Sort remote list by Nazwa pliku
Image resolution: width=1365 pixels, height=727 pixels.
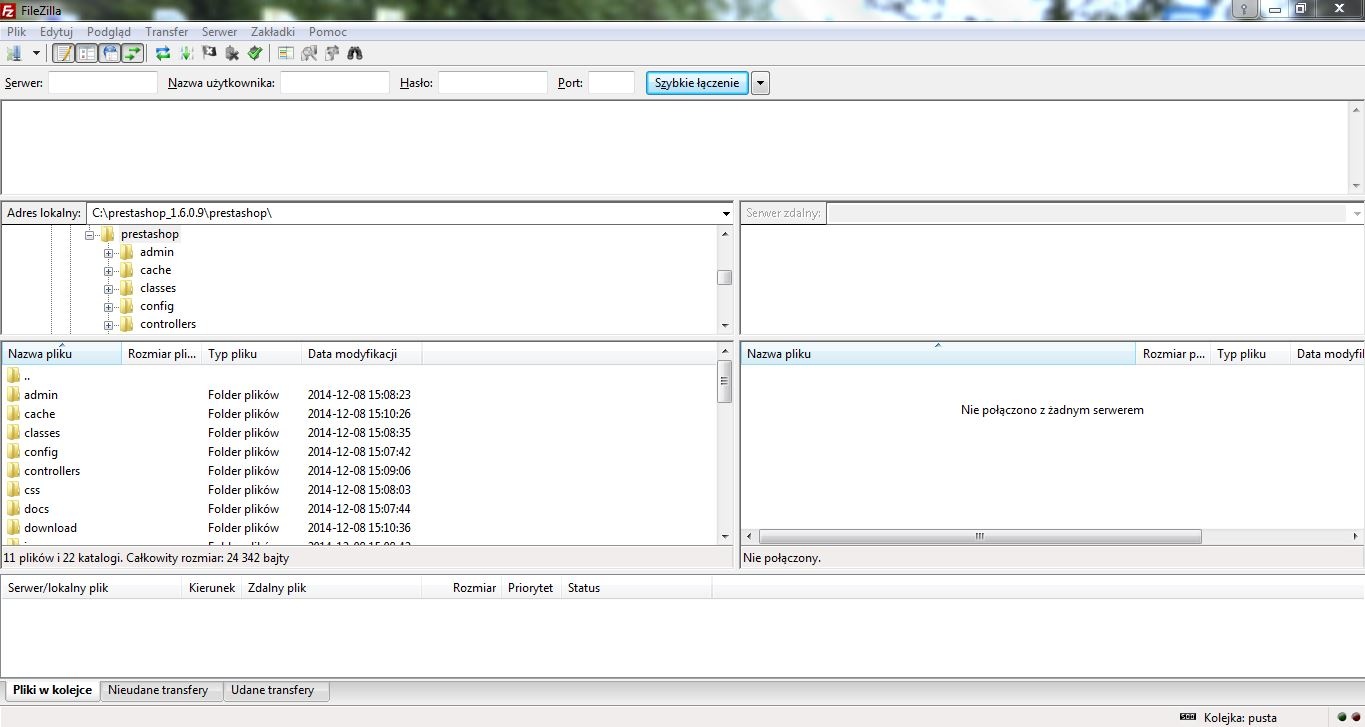[938, 354]
